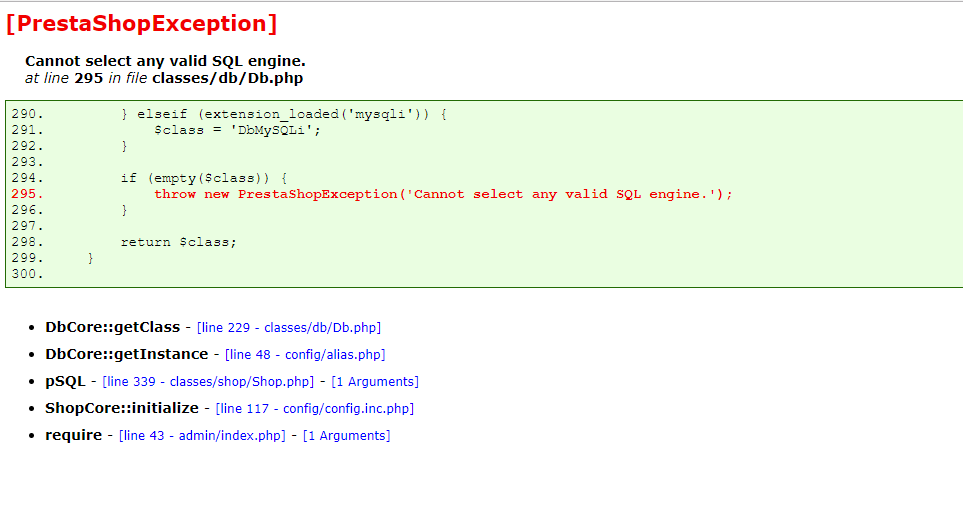Click the DbCore::getClass stack entry name
The height and width of the screenshot is (524, 963).
tap(112, 327)
